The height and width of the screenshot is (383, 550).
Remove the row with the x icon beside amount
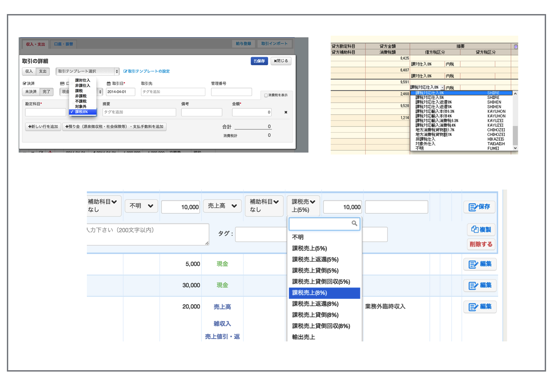286,112
